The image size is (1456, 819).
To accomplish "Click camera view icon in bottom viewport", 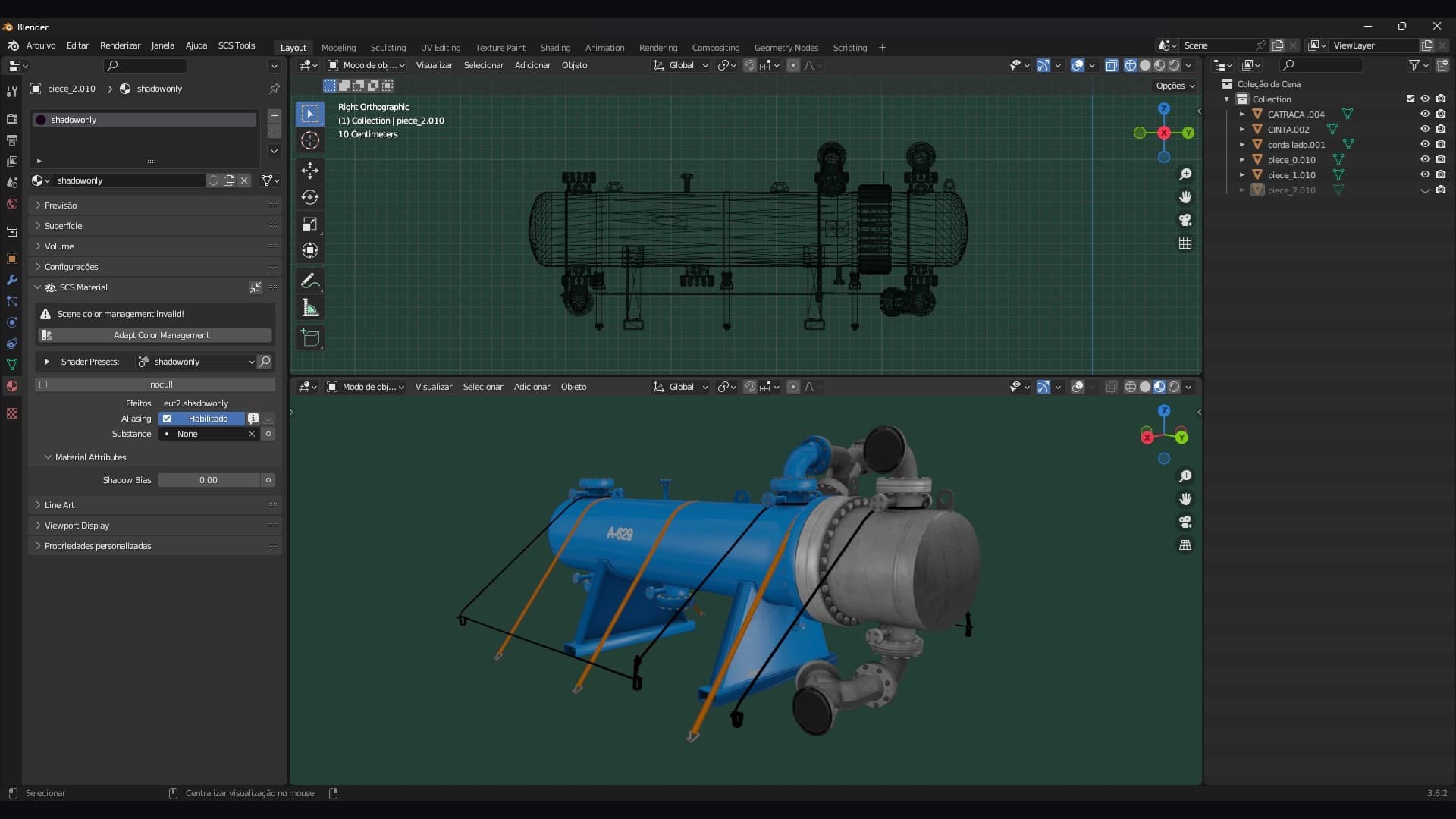I will (x=1185, y=522).
